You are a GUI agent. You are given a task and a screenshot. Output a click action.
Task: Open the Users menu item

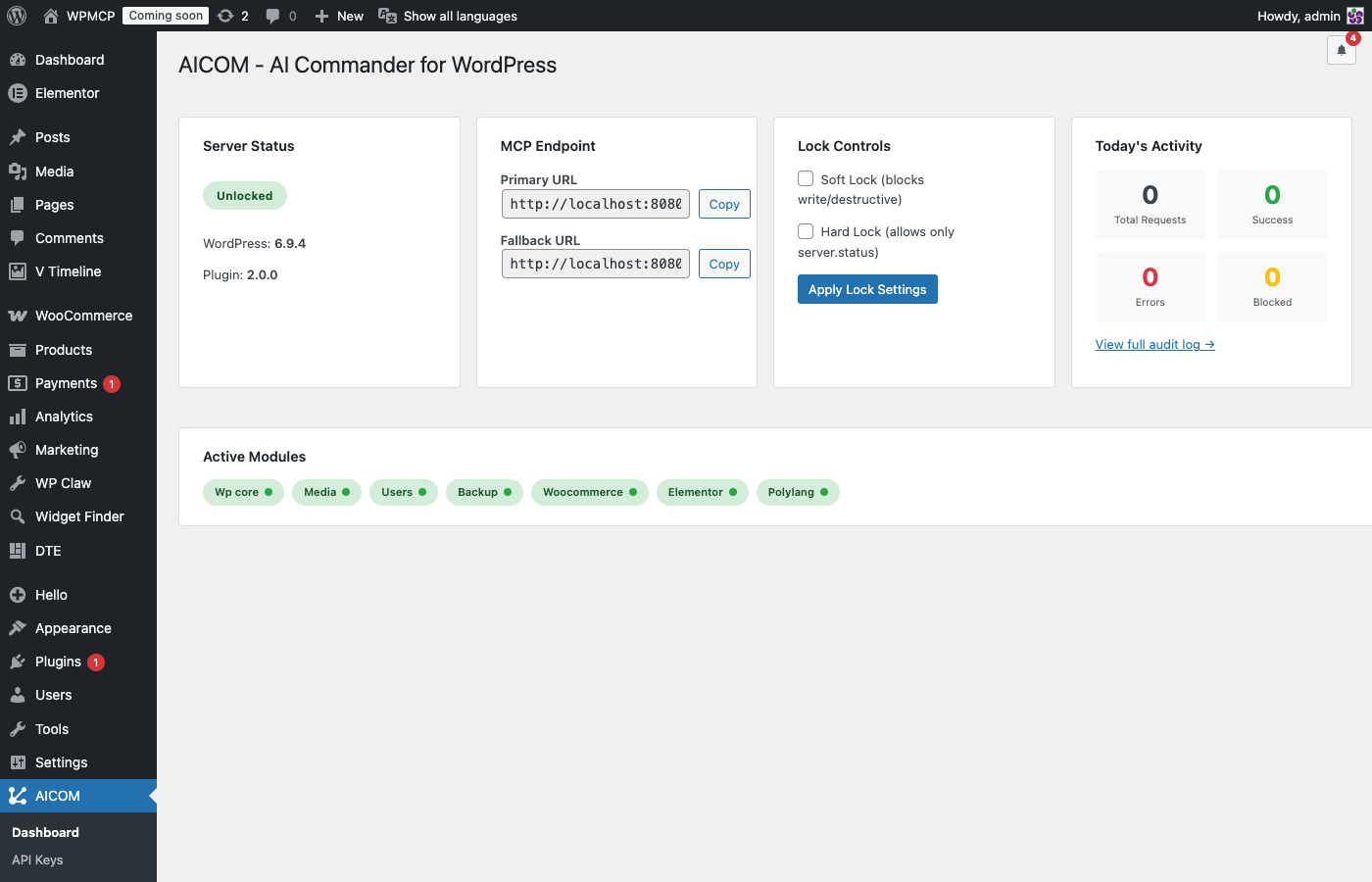pos(78,695)
